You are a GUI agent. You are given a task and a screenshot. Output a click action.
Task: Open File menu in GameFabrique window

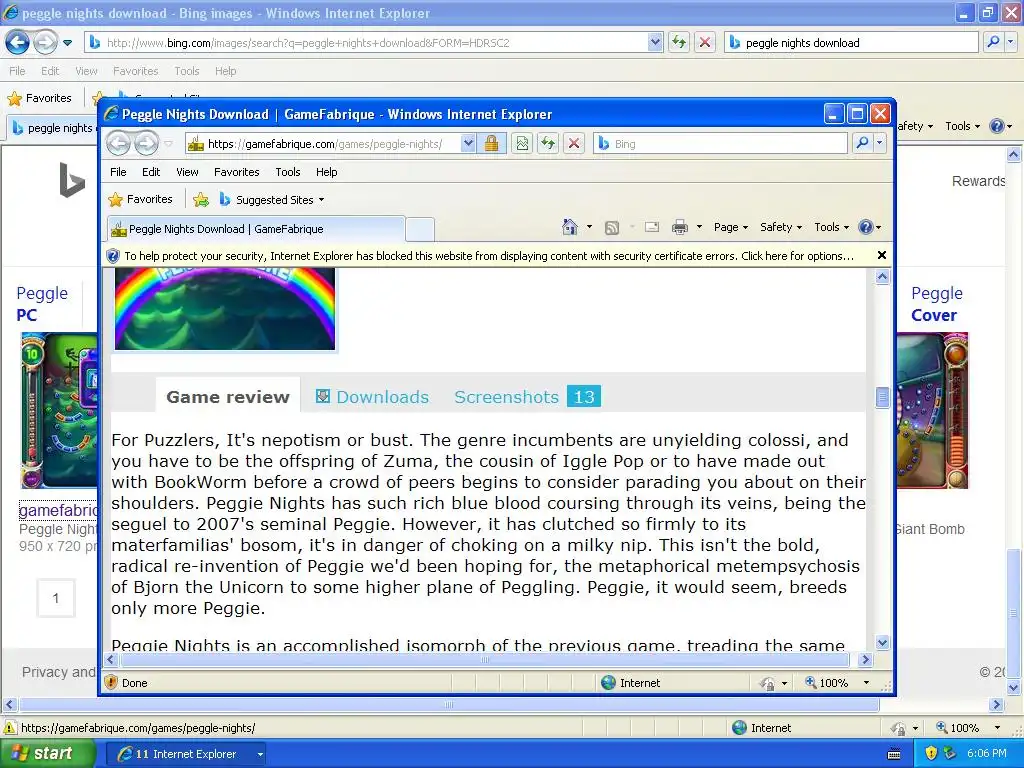[118, 172]
